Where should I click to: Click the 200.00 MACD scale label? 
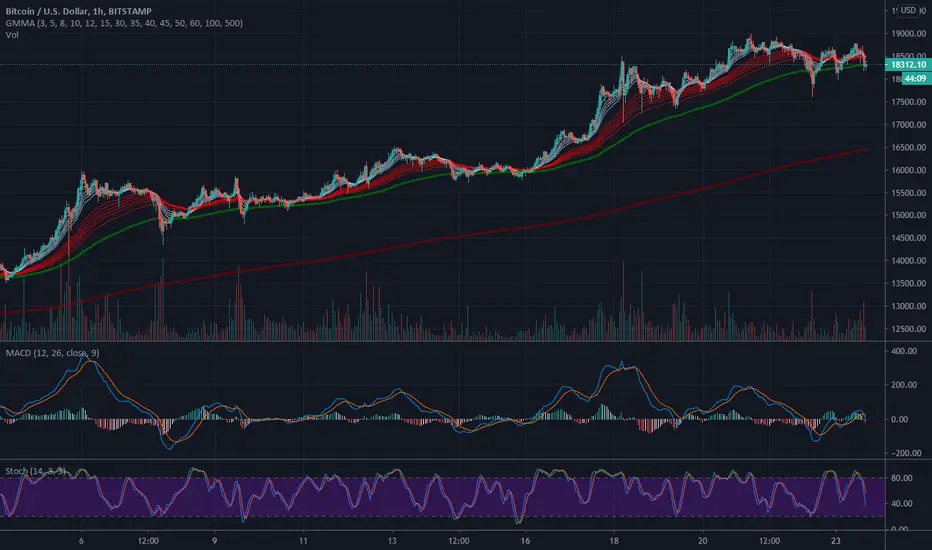[x=904, y=385]
